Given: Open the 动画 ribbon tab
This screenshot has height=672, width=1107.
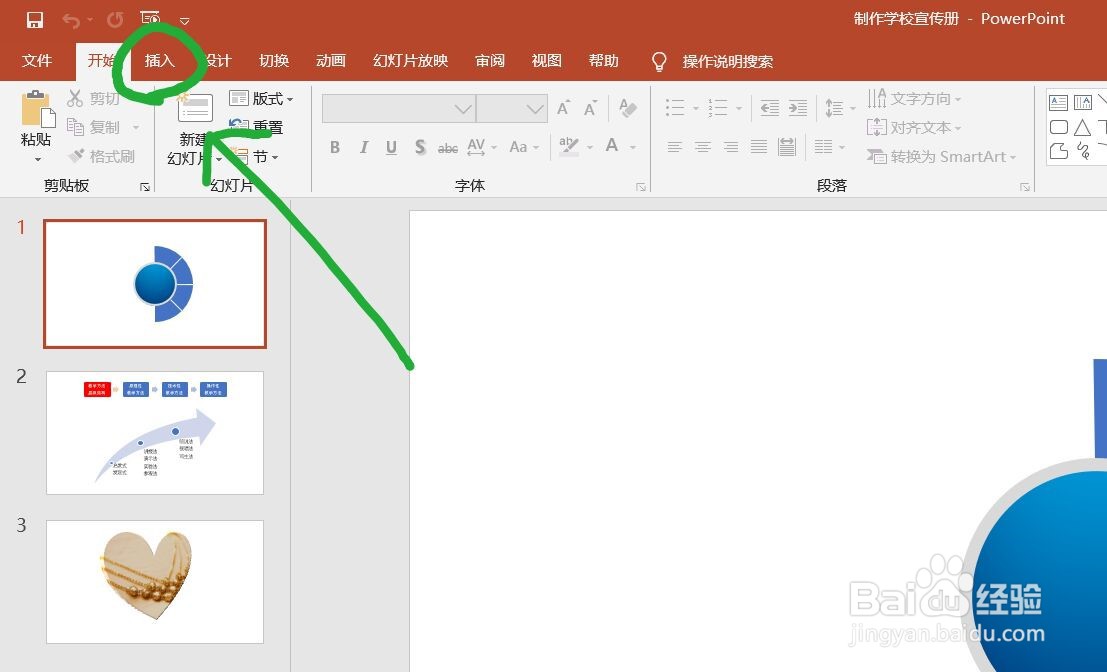Looking at the screenshot, I should [x=330, y=61].
